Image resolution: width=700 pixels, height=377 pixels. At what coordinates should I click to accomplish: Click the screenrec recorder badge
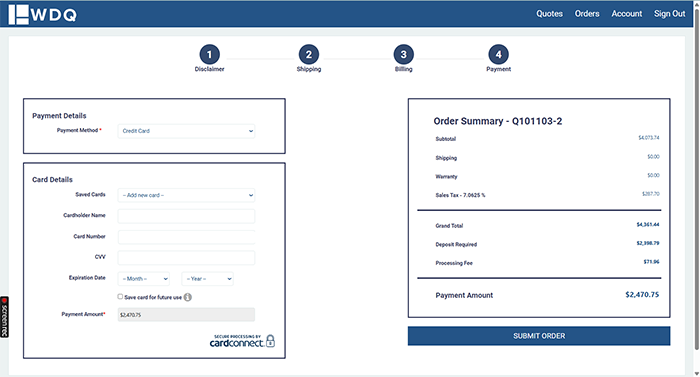[x=4, y=317]
